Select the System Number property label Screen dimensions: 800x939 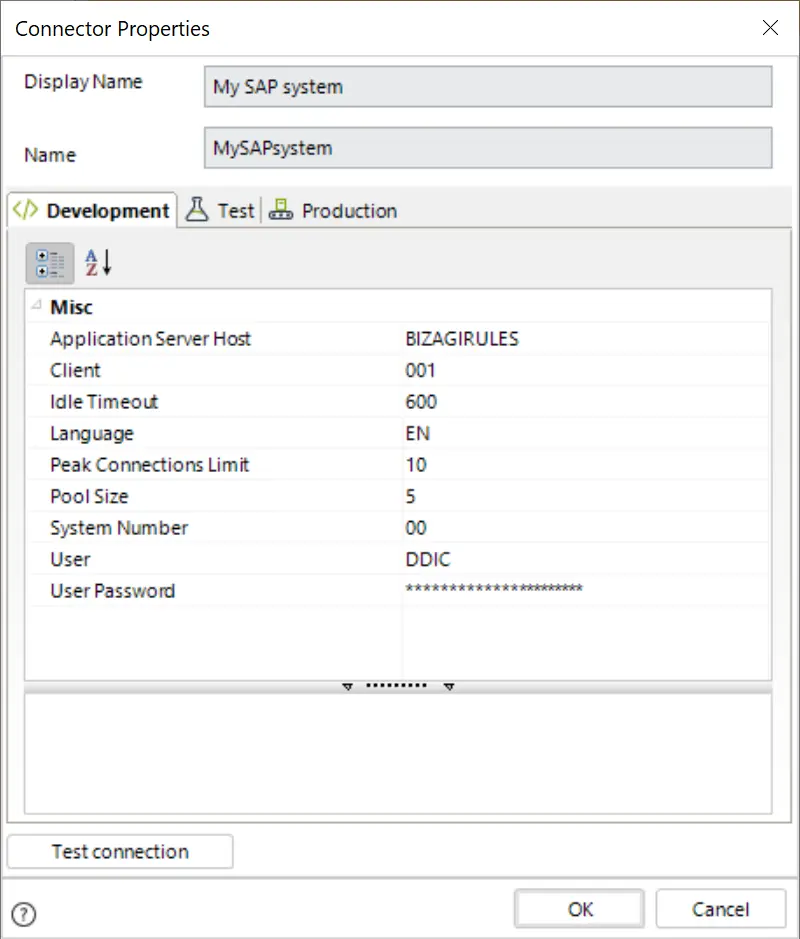(119, 528)
